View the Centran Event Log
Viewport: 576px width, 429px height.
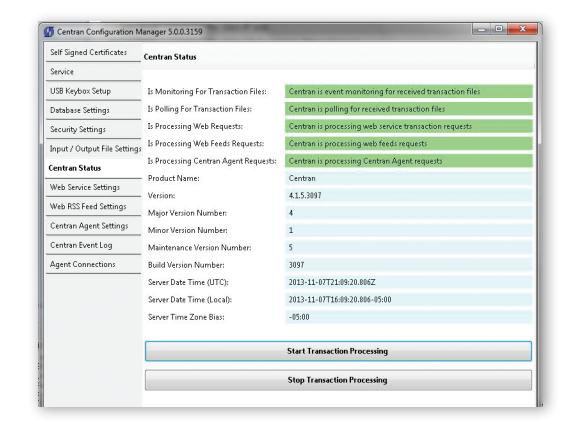93,245
